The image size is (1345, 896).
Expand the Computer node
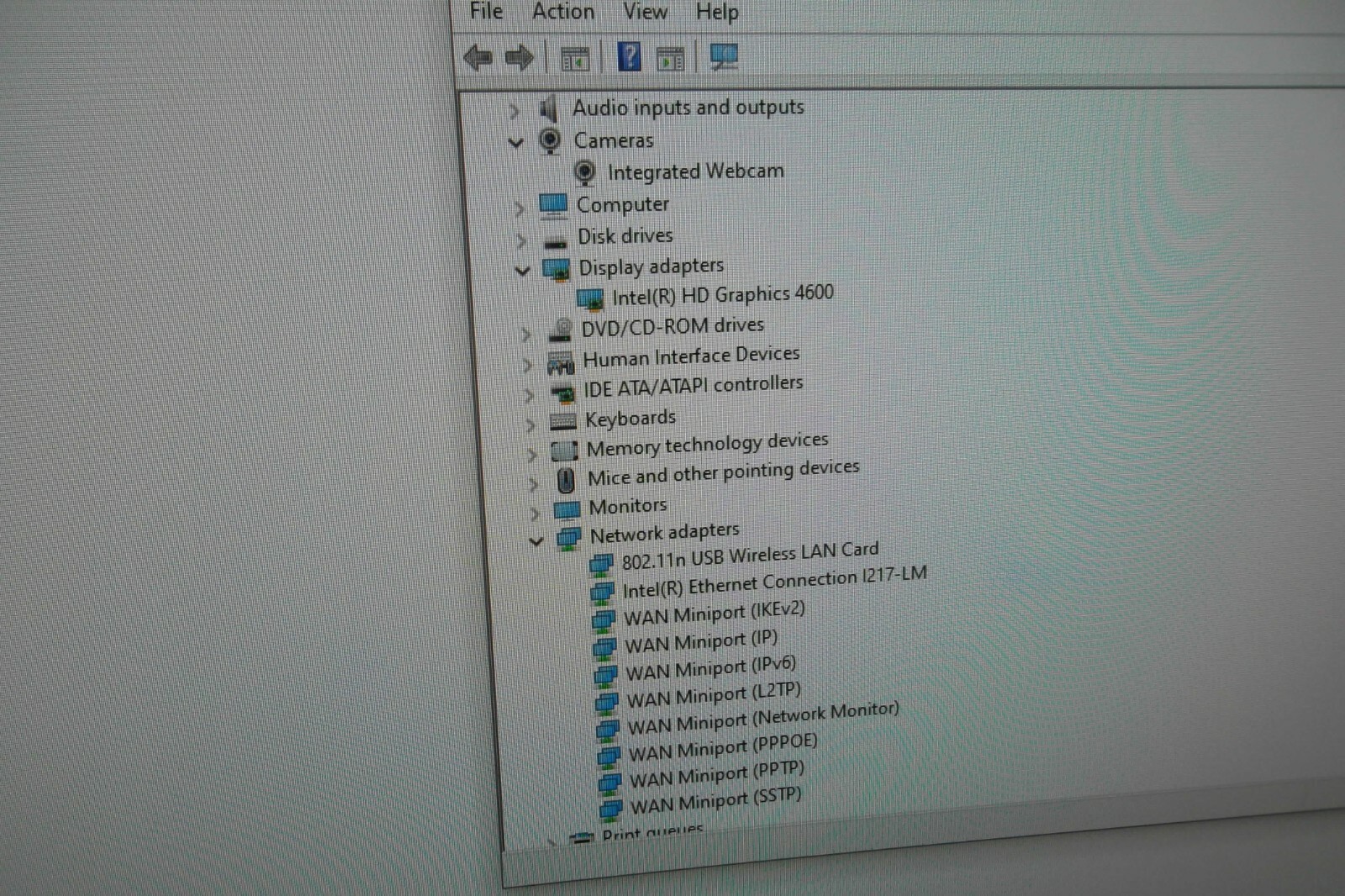click(520, 208)
